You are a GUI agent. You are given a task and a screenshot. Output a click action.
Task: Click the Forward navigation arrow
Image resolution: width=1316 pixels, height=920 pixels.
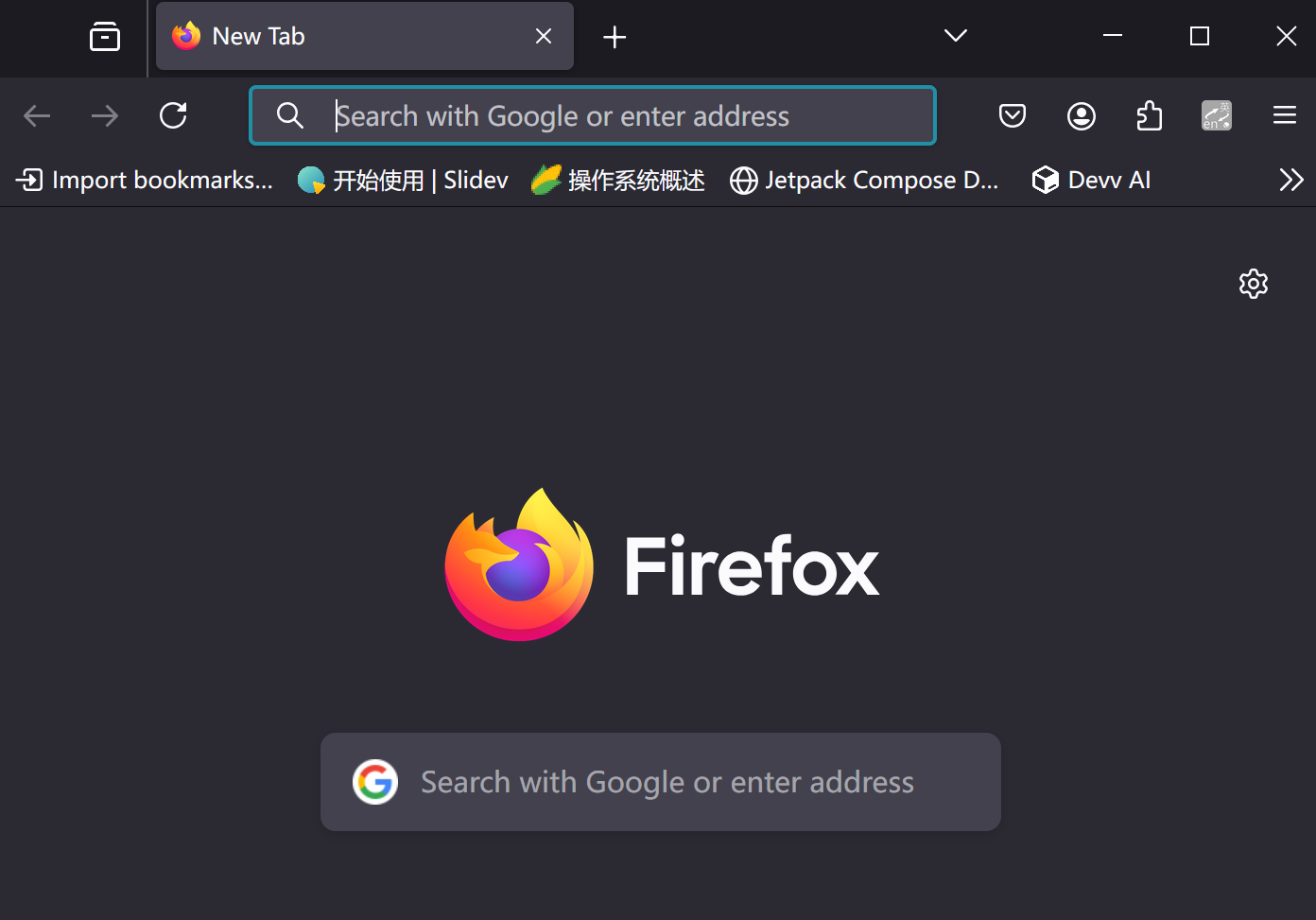105,116
